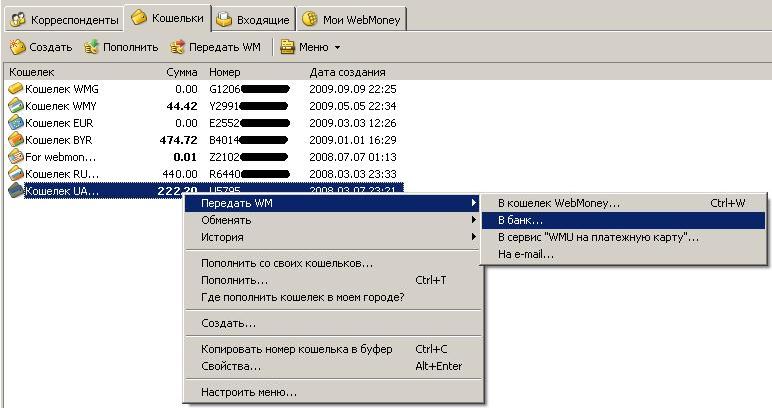Sort by the Номер column header
Screen dimensions: 772x408
[225, 72]
